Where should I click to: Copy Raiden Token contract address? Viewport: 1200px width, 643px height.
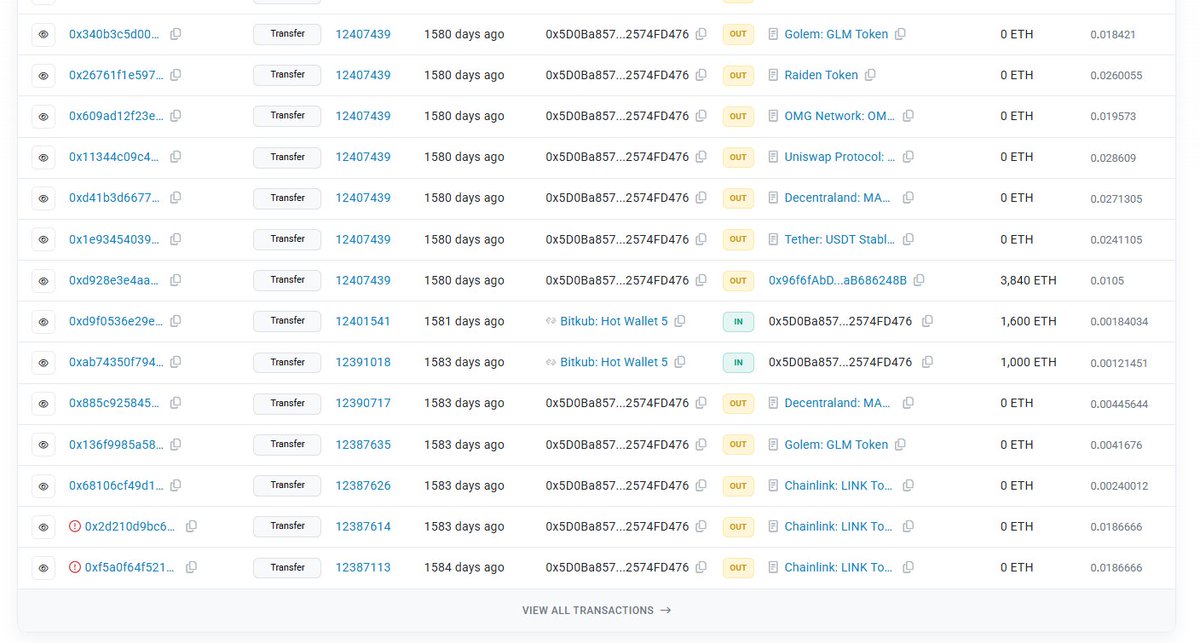point(870,75)
